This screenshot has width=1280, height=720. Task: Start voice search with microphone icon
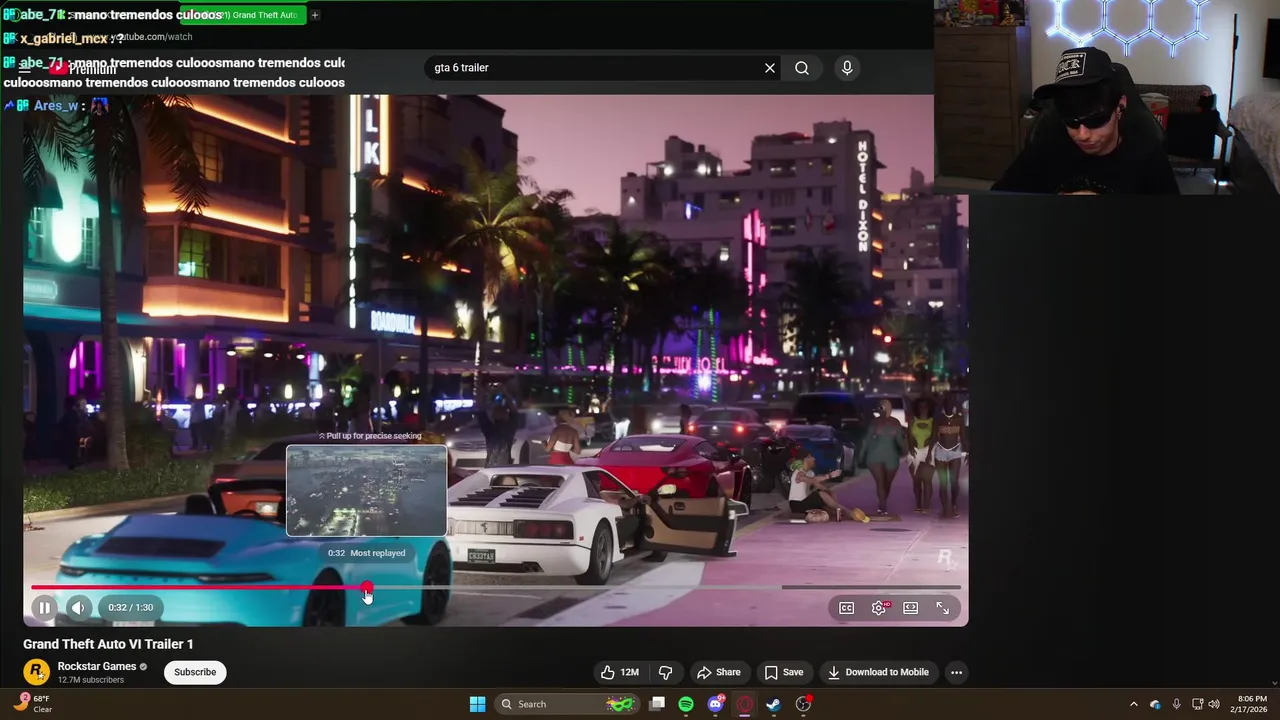coord(847,68)
